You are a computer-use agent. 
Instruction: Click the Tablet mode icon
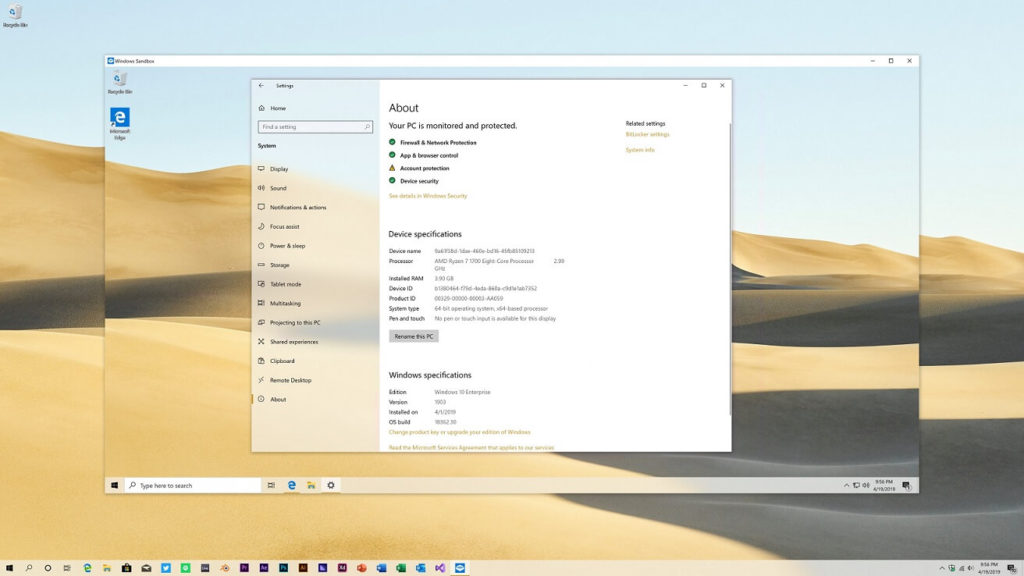click(262, 284)
